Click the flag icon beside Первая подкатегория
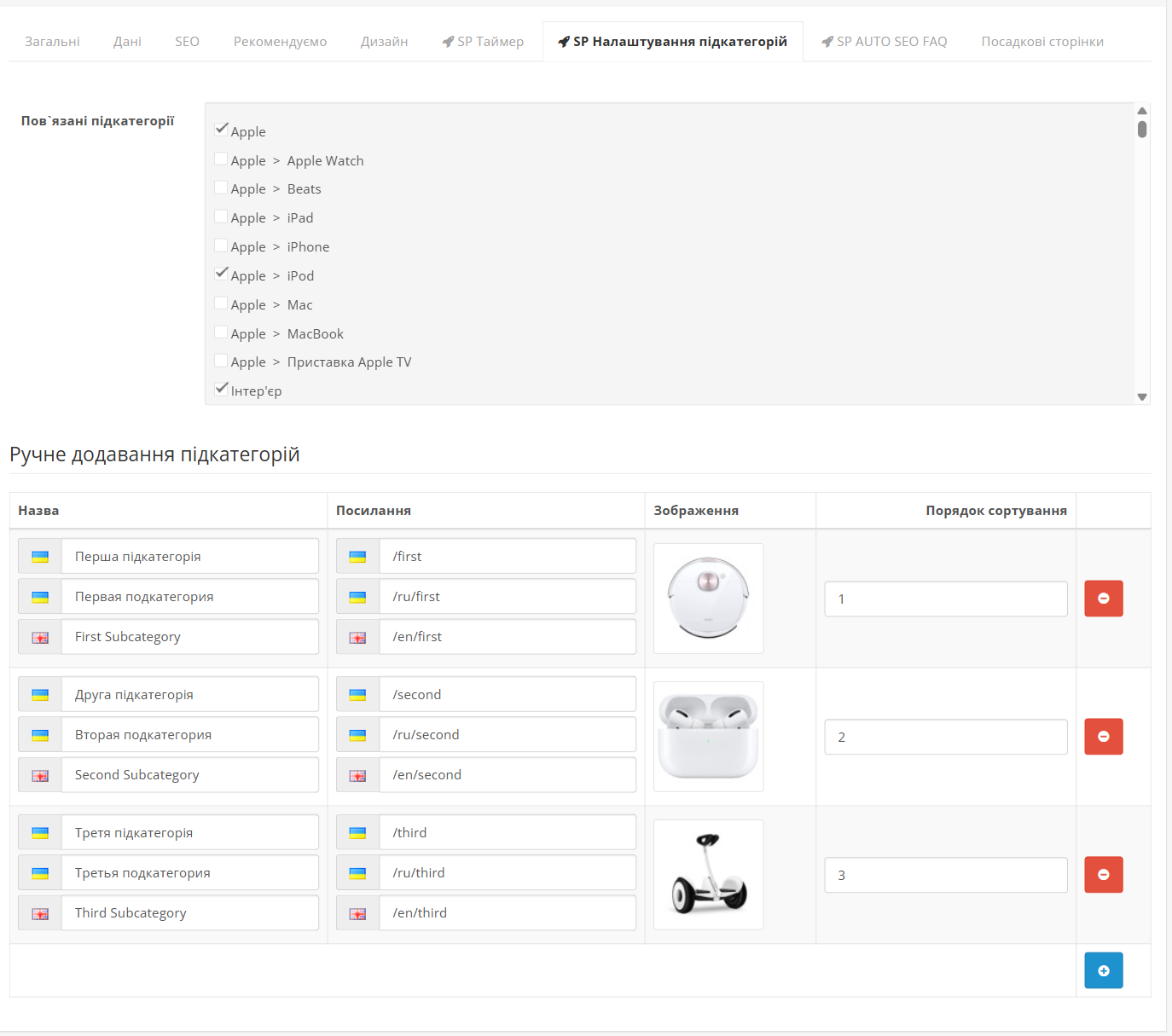This screenshot has width=1172, height=1036. [x=40, y=597]
